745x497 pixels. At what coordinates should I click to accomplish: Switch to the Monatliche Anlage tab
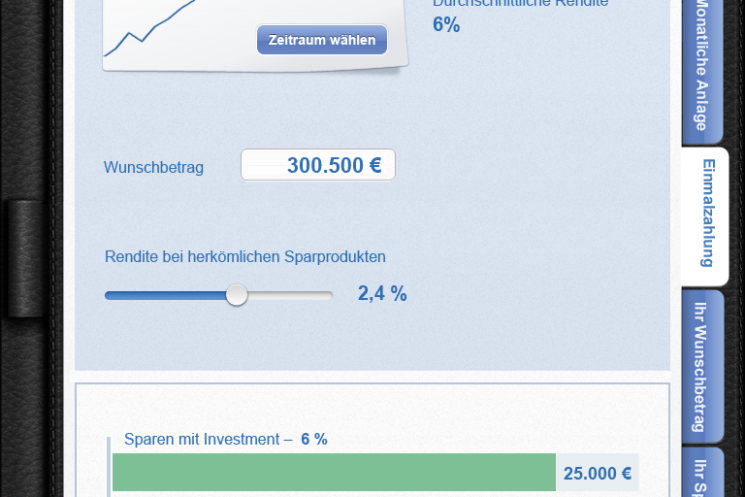(x=702, y=70)
